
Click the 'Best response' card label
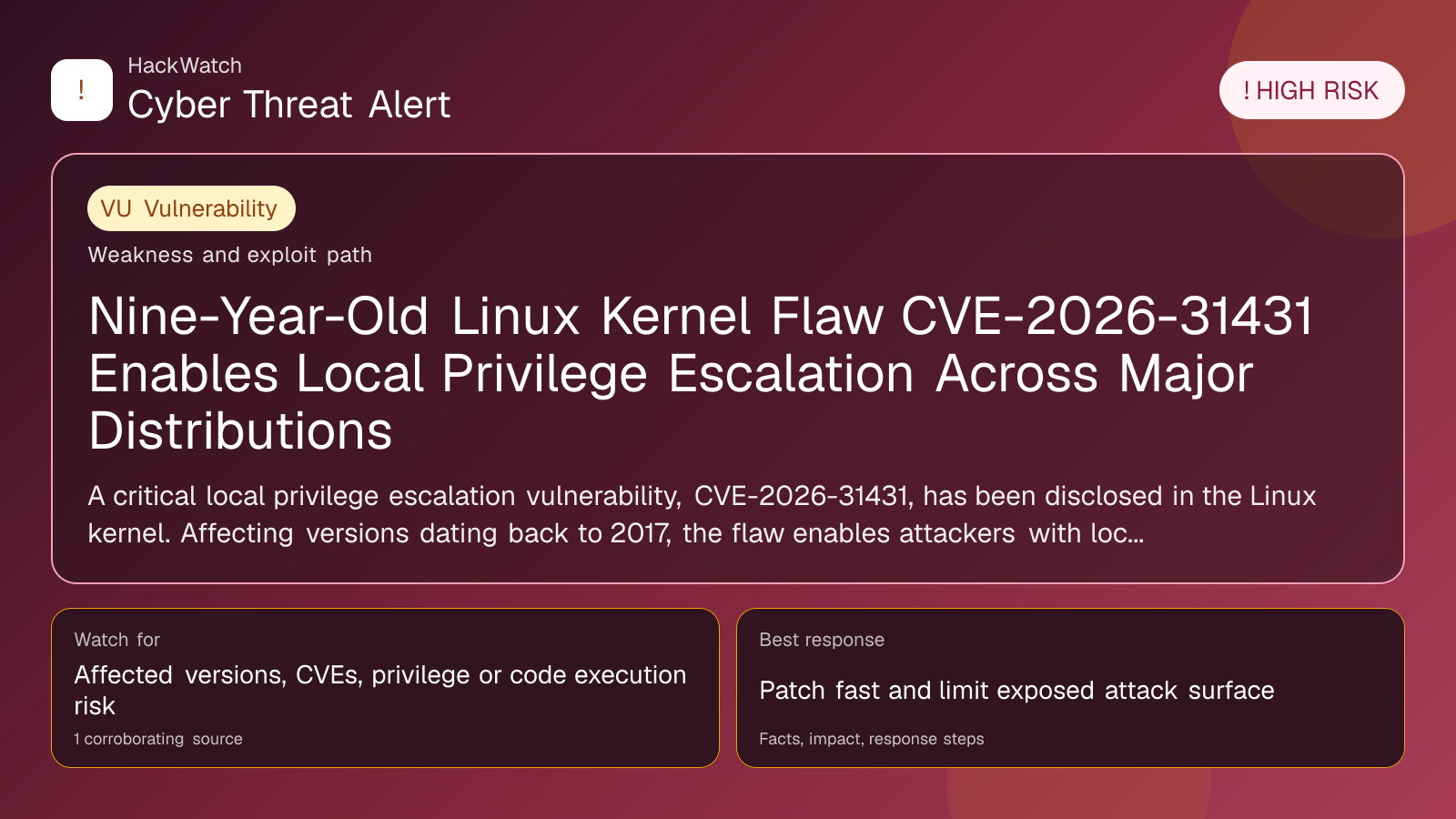(x=822, y=640)
